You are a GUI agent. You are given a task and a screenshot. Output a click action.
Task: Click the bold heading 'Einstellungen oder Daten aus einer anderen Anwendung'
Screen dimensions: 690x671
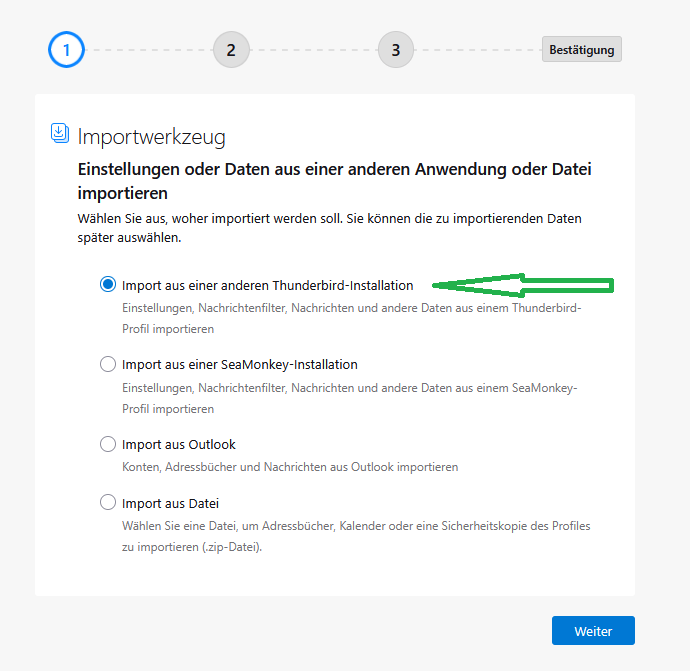tap(334, 181)
